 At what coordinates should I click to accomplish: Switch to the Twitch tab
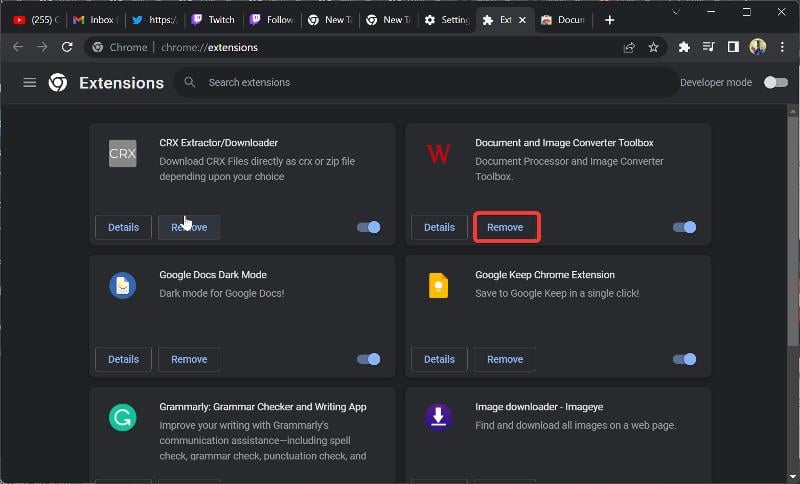[x=213, y=20]
